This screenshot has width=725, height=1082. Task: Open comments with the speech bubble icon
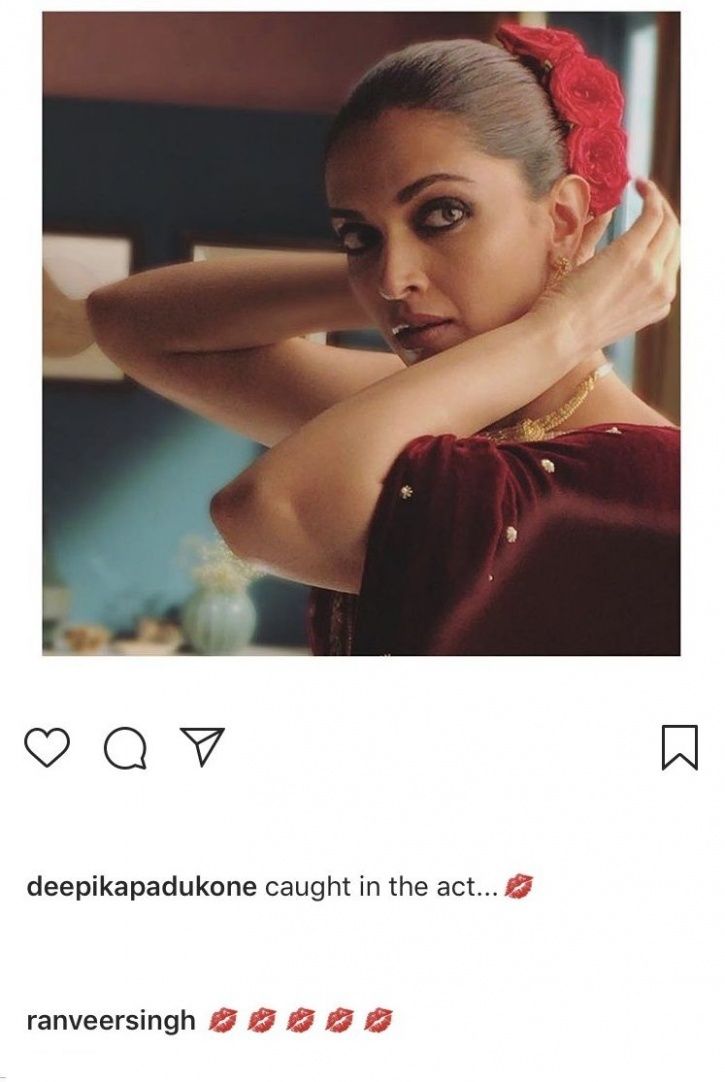125,747
